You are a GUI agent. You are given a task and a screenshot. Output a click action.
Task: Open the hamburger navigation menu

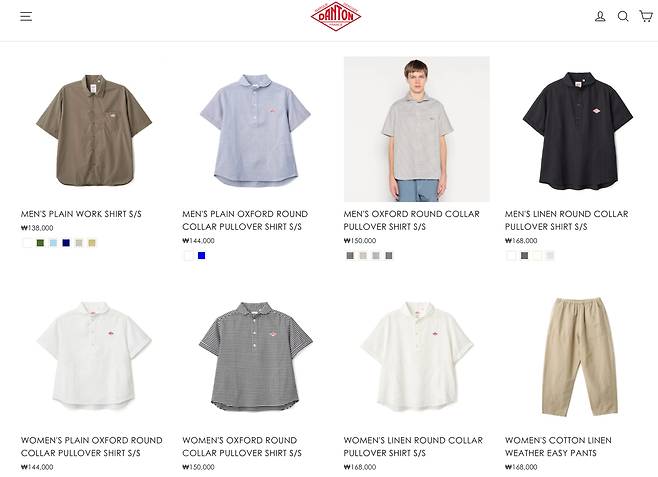point(26,16)
